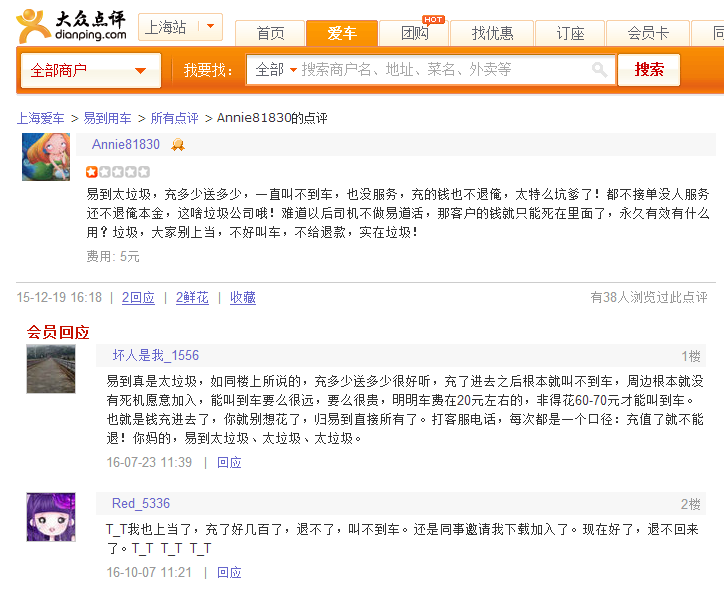
Task: Click the 有38人浏览过此点评 text
Action: [x=649, y=297]
